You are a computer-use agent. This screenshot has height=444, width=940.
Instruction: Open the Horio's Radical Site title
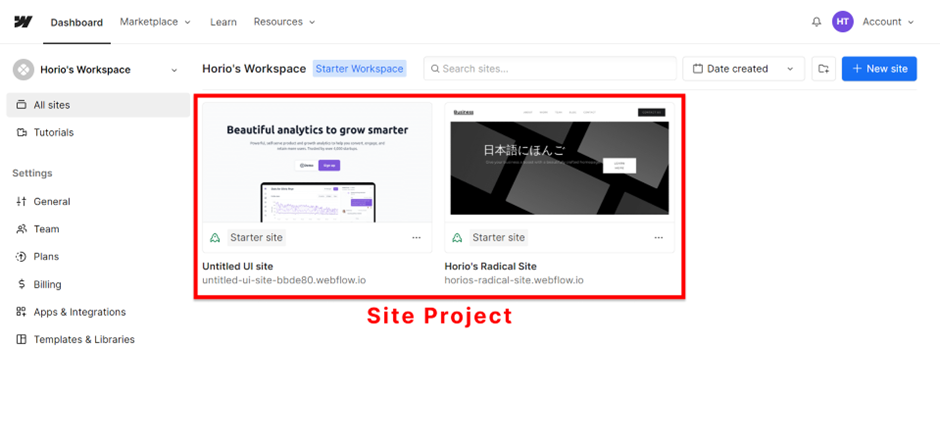pyautogui.click(x=490, y=266)
